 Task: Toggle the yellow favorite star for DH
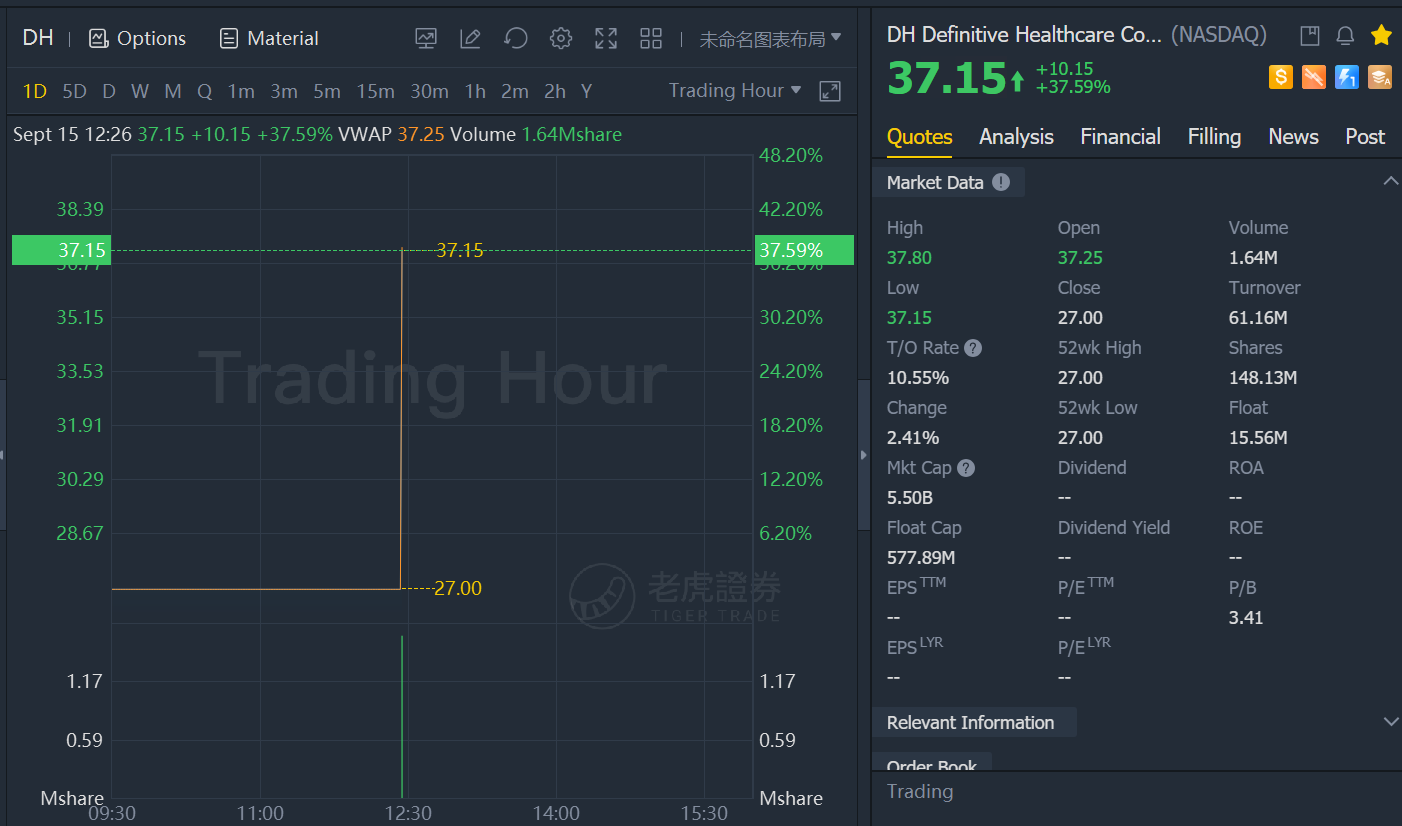pyautogui.click(x=1381, y=36)
